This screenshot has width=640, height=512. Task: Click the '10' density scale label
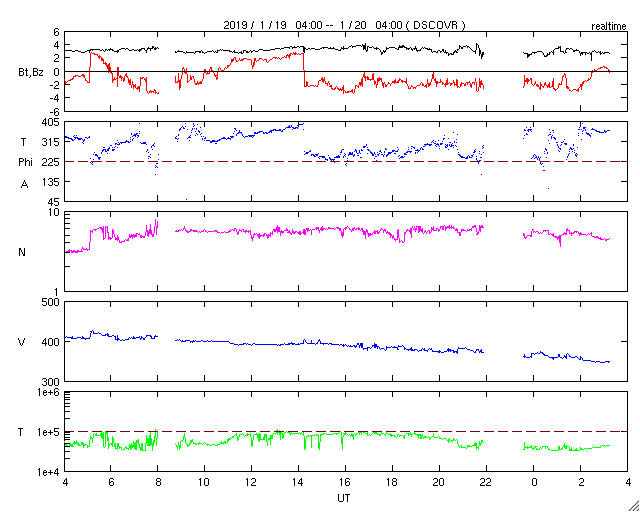click(54, 213)
